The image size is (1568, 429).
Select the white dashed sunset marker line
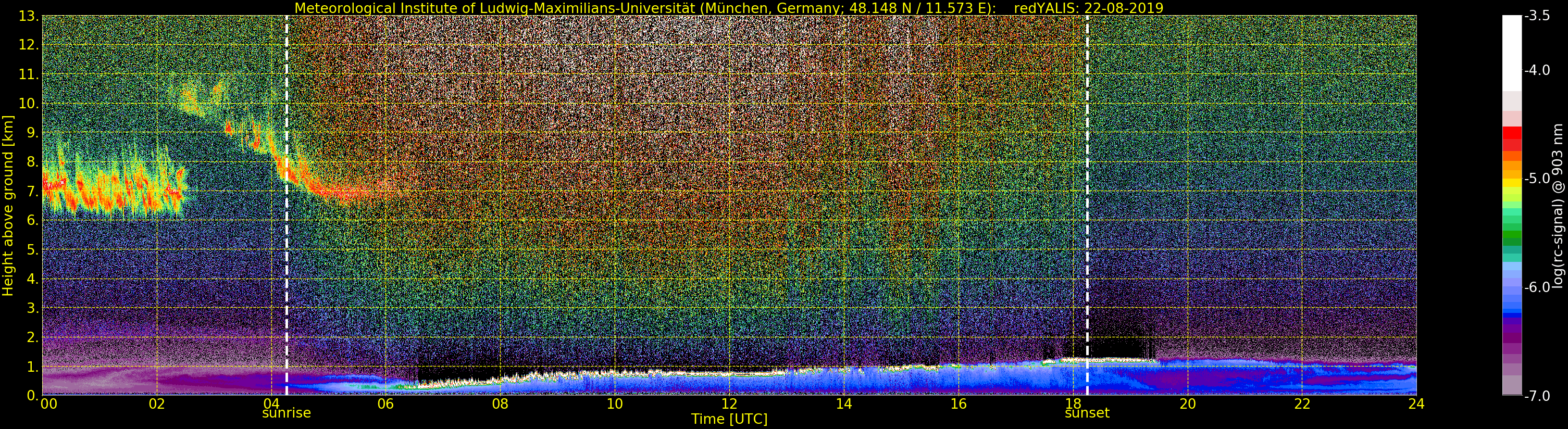click(1087, 205)
